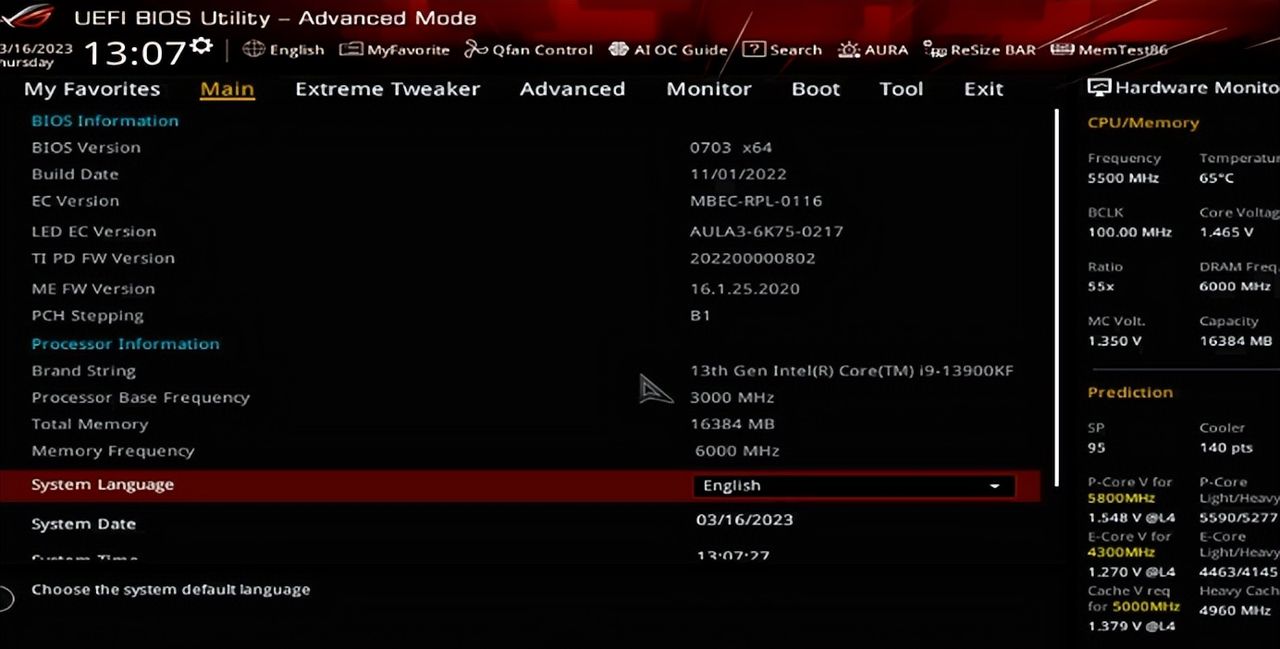Open the Monitor tab

709,89
